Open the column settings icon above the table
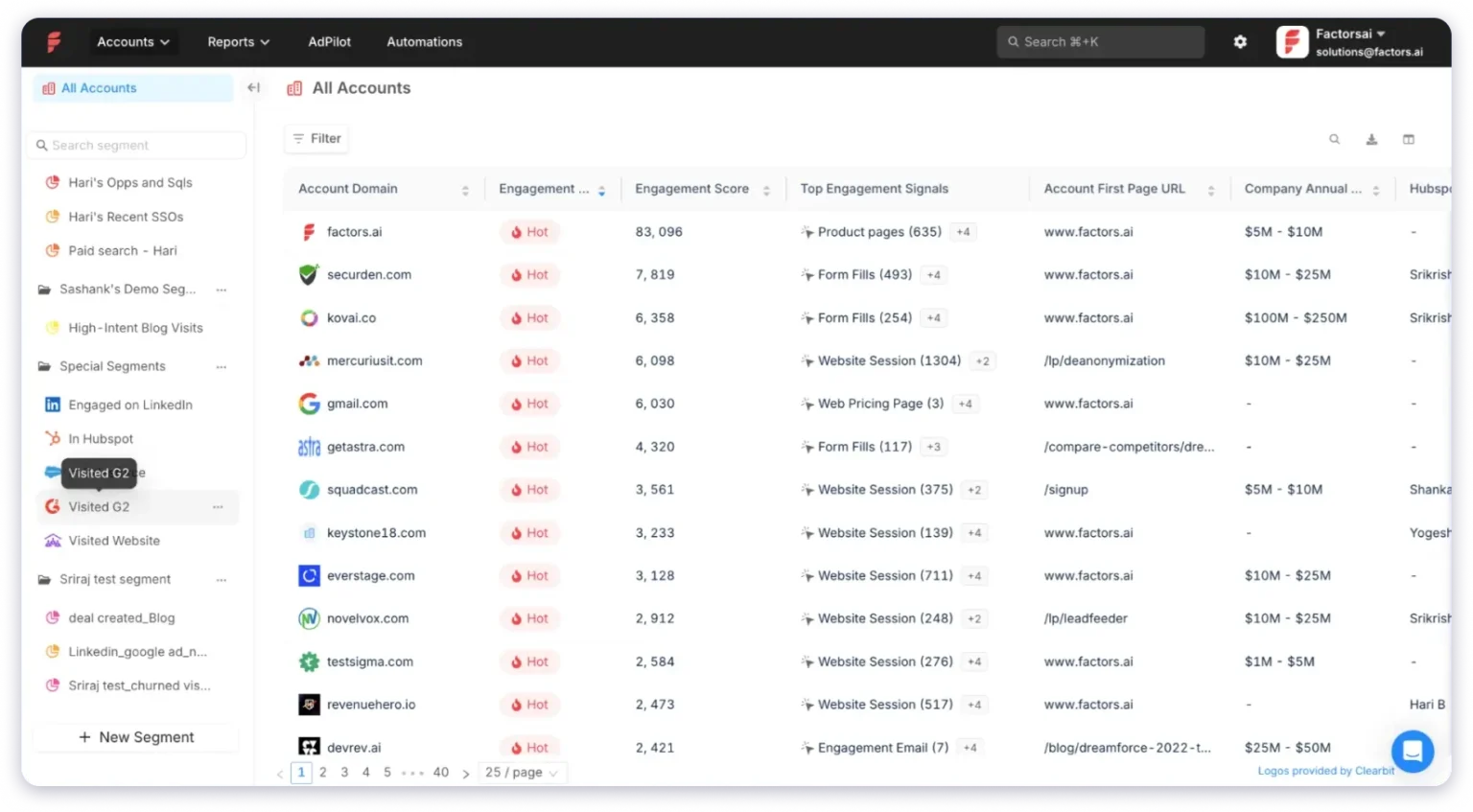Viewport: 1473px width, 812px height. (x=1408, y=139)
